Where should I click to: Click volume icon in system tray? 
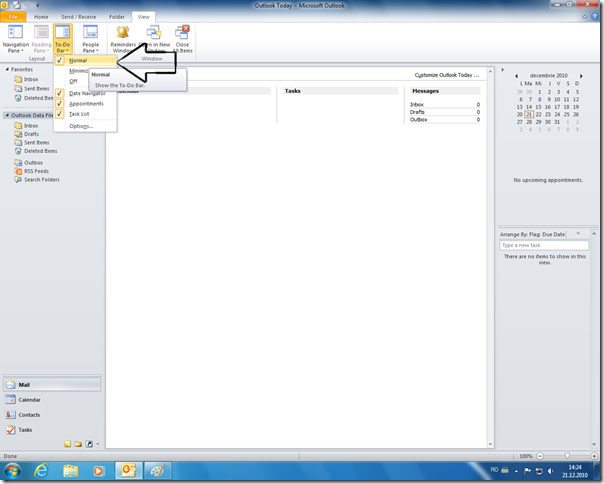551,471
